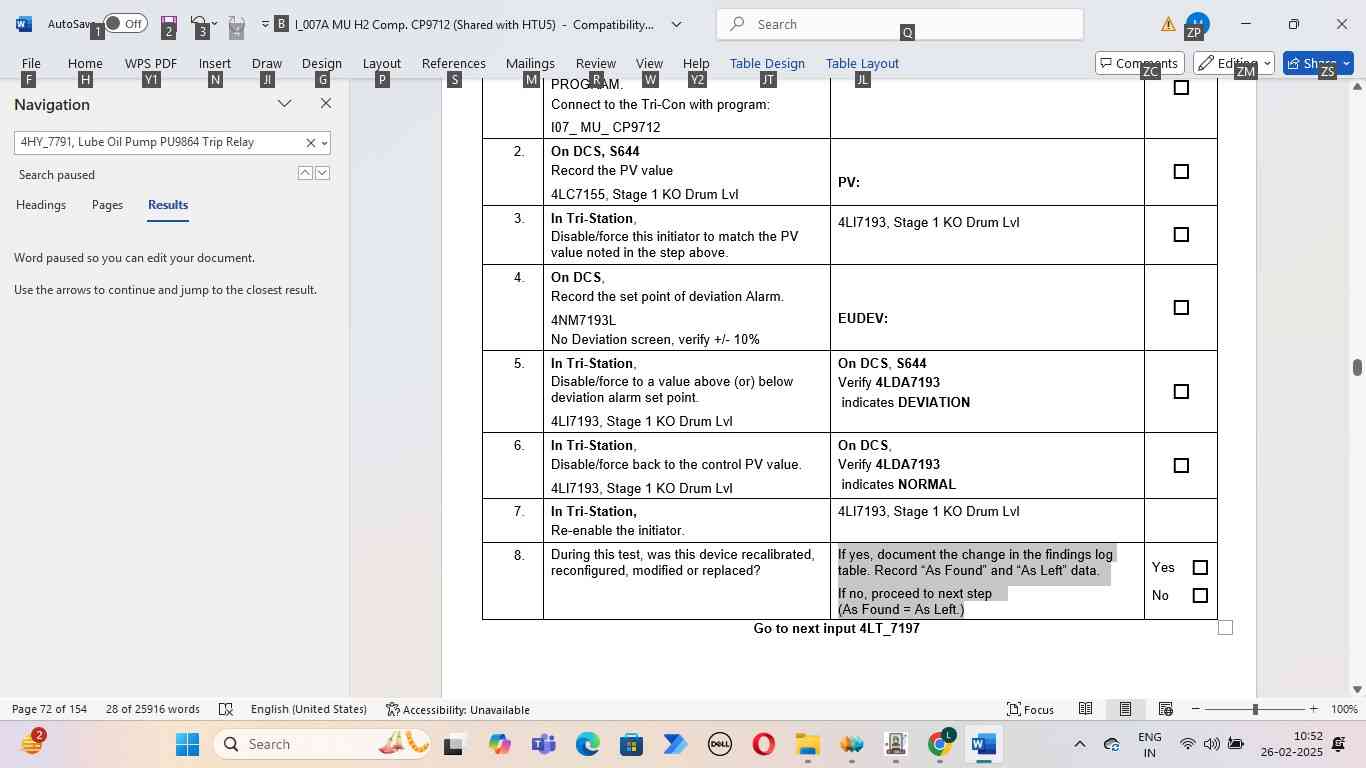The image size is (1366, 768).
Task: Click 'Go to next input 4LT_7197' text
Action: point(836,629)
